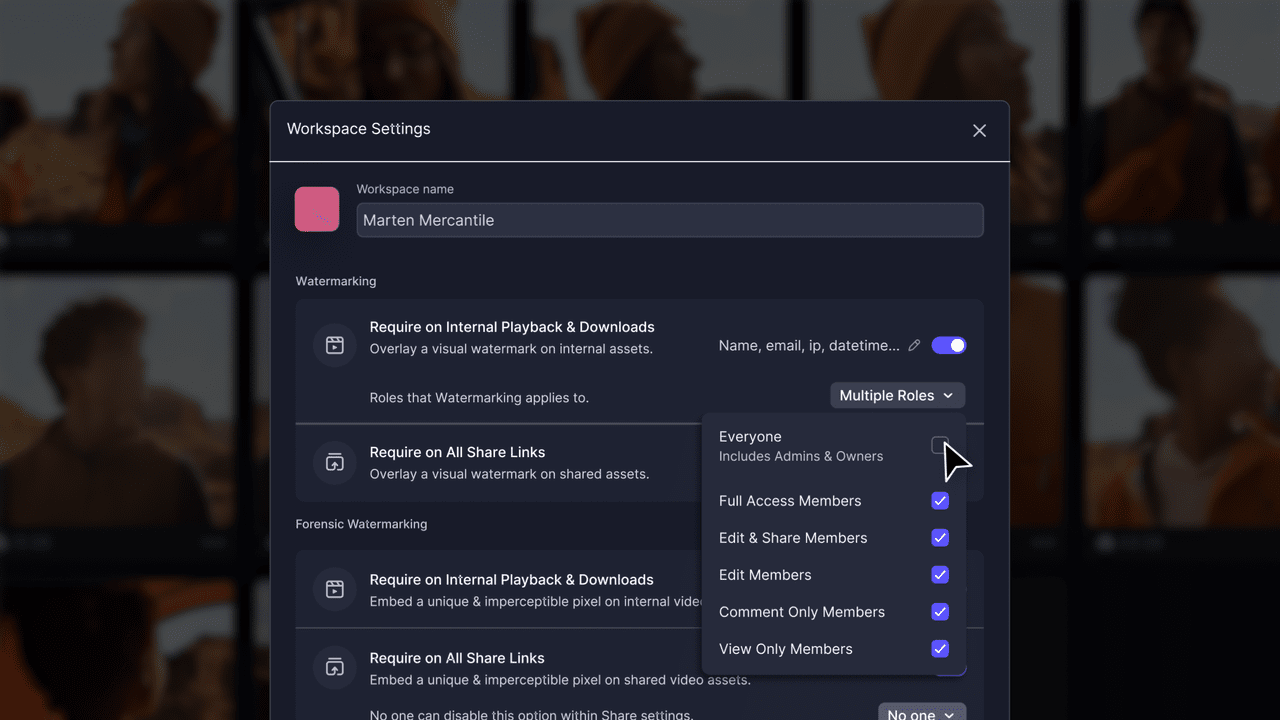
Task: Uncheck View Only Members checkbox
Action: [939, 649]
